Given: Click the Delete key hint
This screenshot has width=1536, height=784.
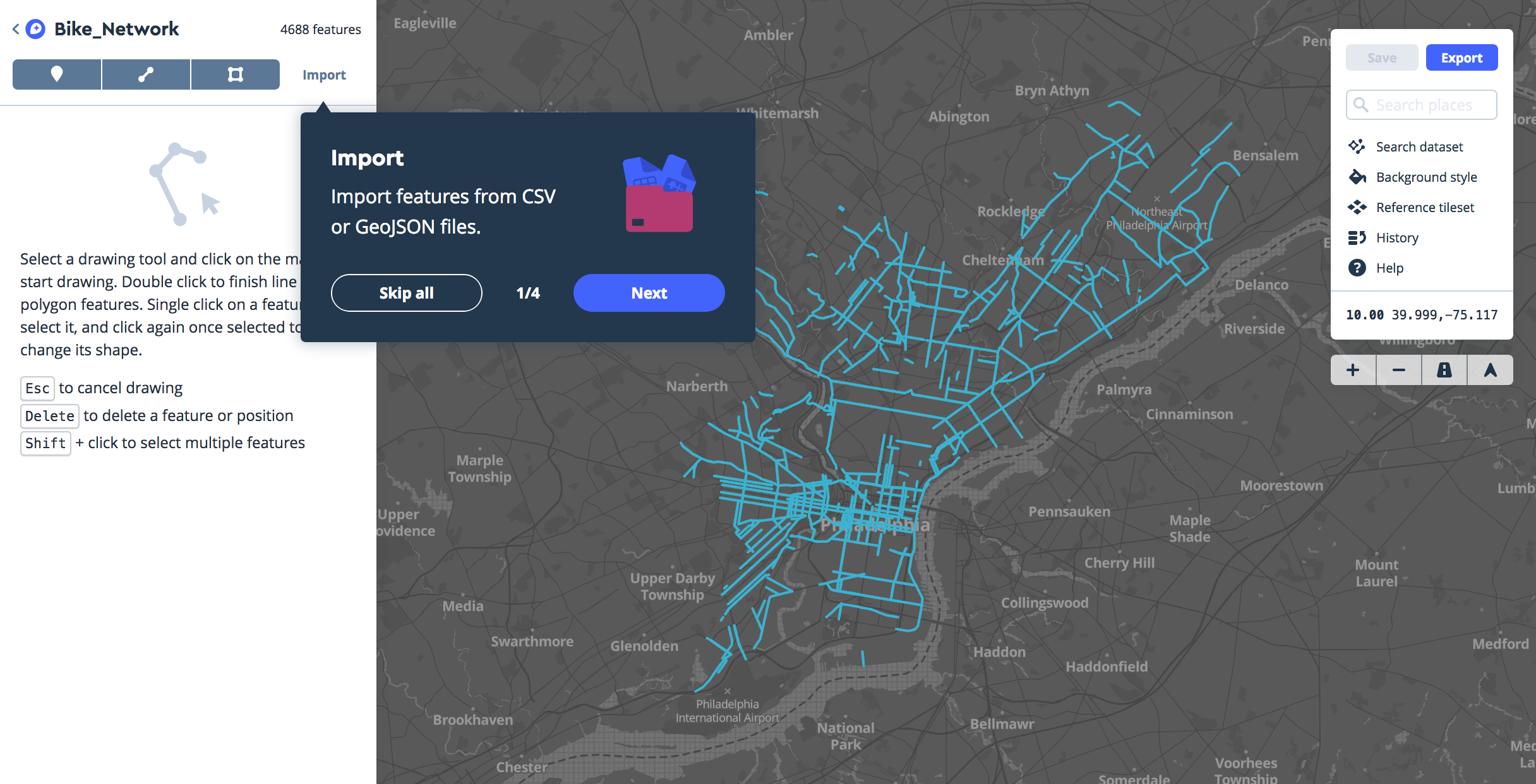Looking at the screenshot, I should (x=50, y=416).
